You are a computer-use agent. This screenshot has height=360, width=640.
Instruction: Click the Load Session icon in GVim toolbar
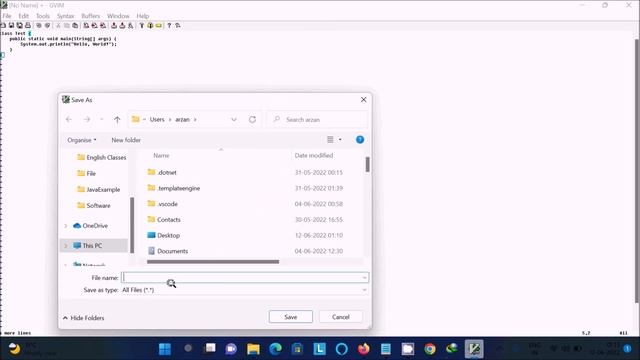point(114,25)
